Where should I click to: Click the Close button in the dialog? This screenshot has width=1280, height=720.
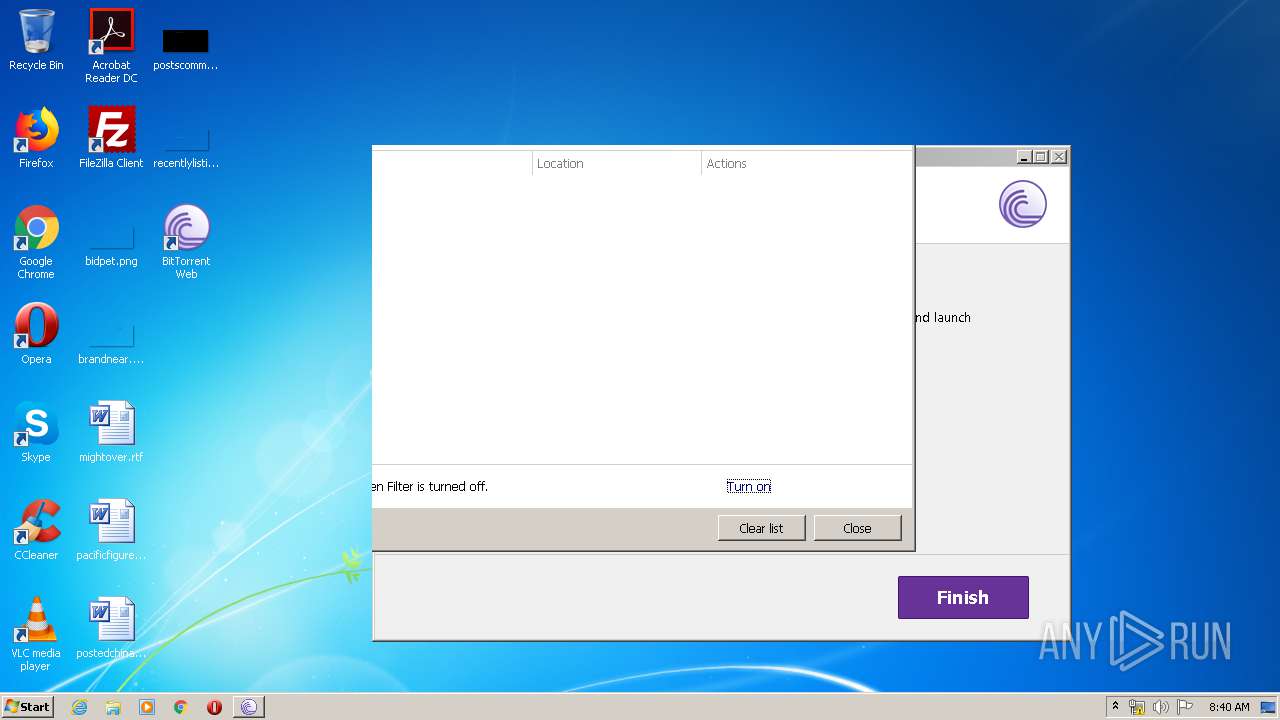[x=857, y=528]
